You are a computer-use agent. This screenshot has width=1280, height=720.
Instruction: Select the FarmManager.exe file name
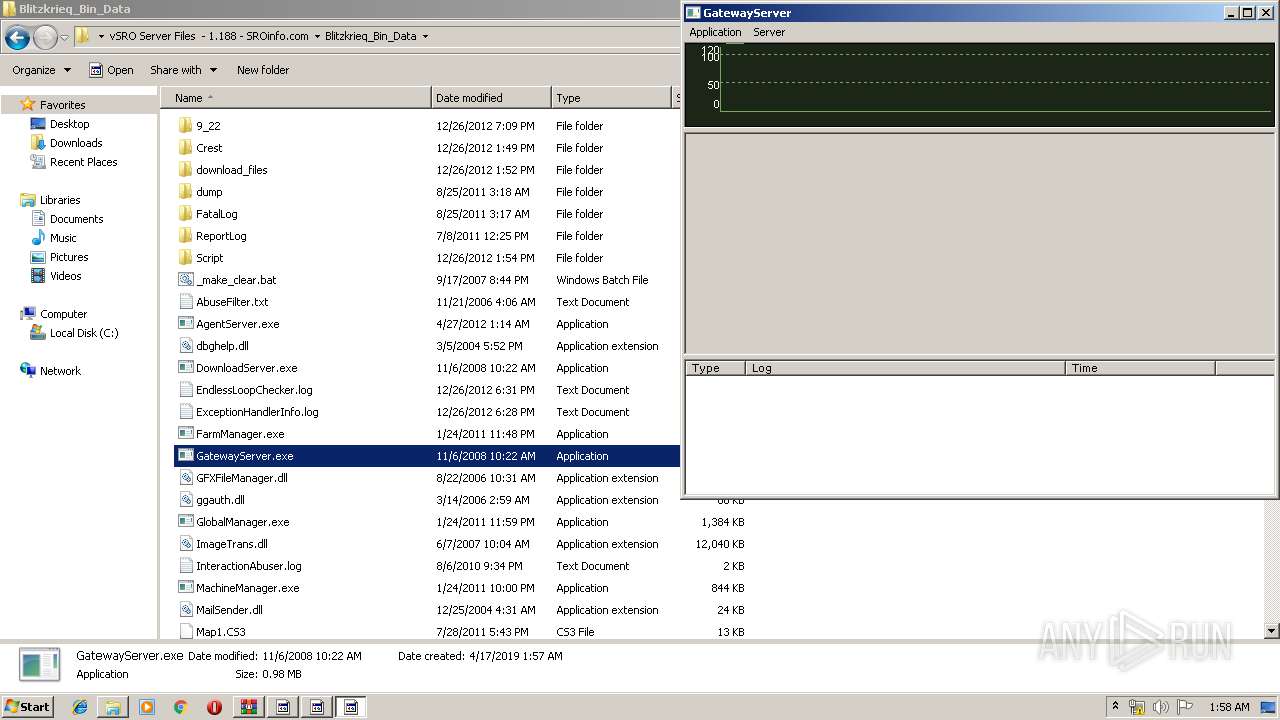(240, 434)
